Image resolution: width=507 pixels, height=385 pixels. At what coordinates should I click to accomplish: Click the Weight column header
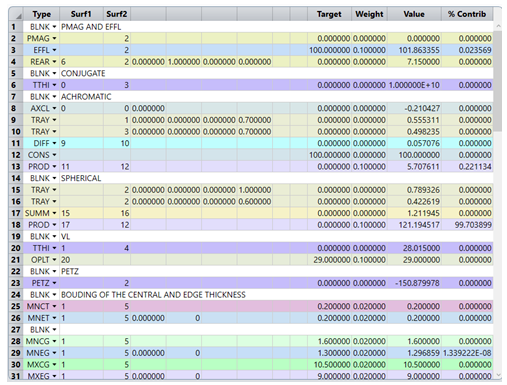click(x=369, y=14)
